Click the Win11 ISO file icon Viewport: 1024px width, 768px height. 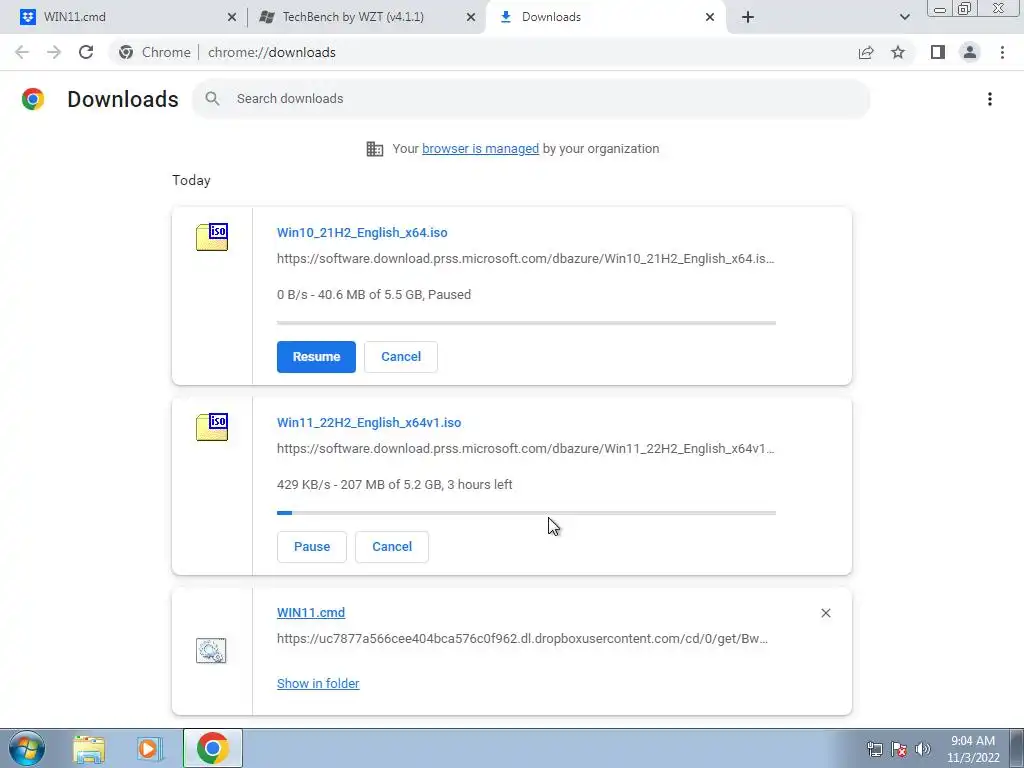pos(212,426)
